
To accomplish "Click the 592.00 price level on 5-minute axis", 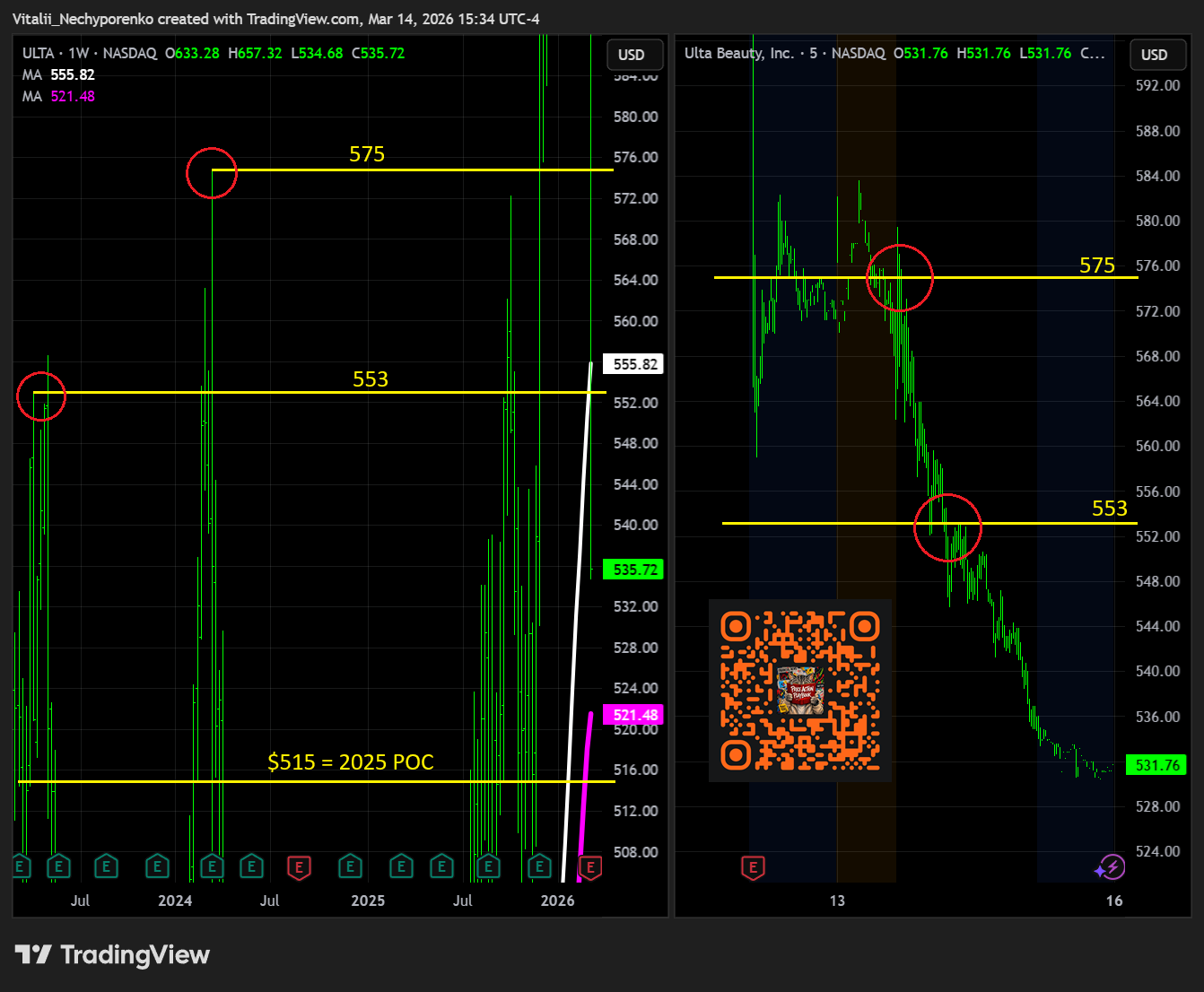I will 1158,85.
